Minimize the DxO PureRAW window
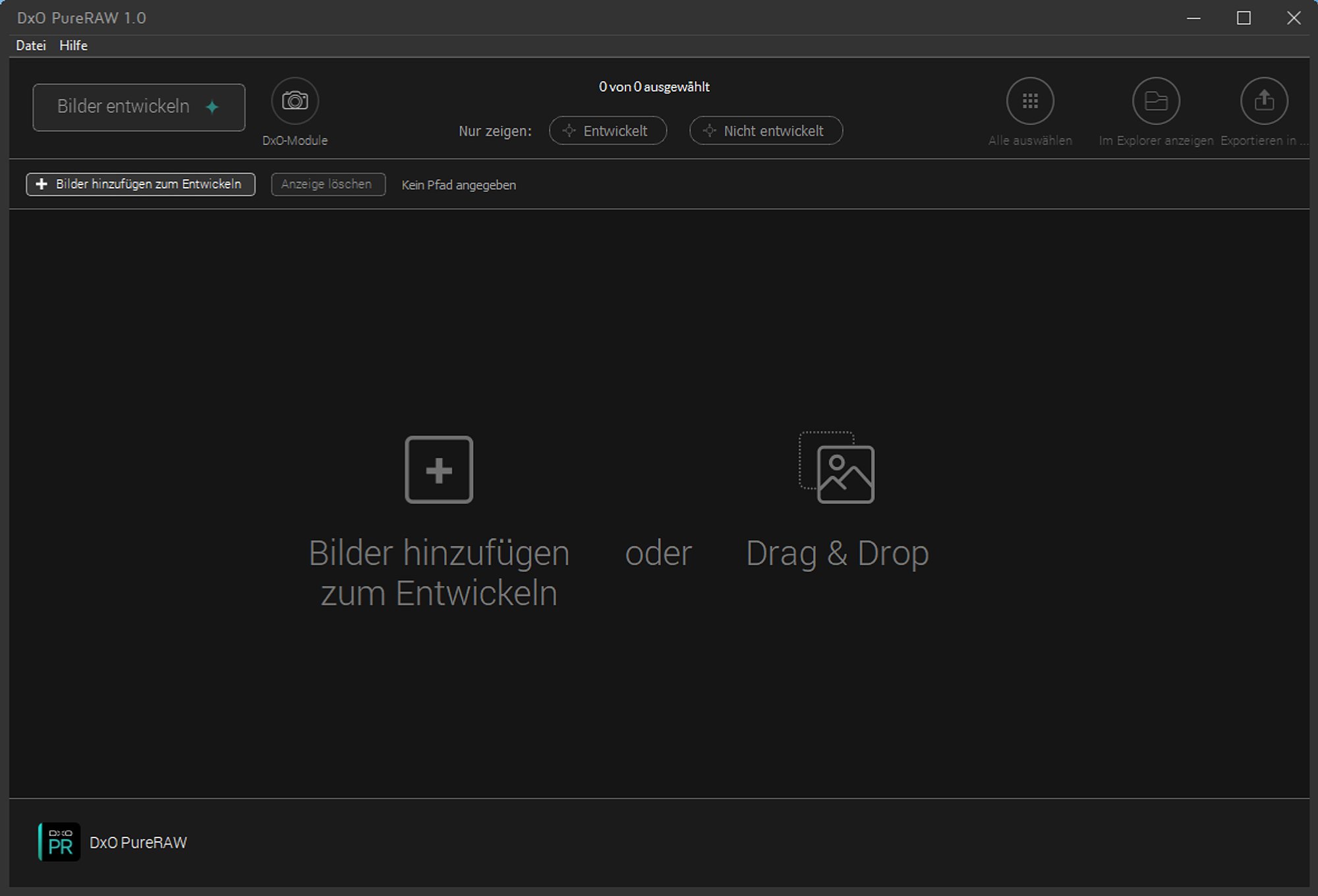The image size is (1318, 896). [x=1193, y=18]
